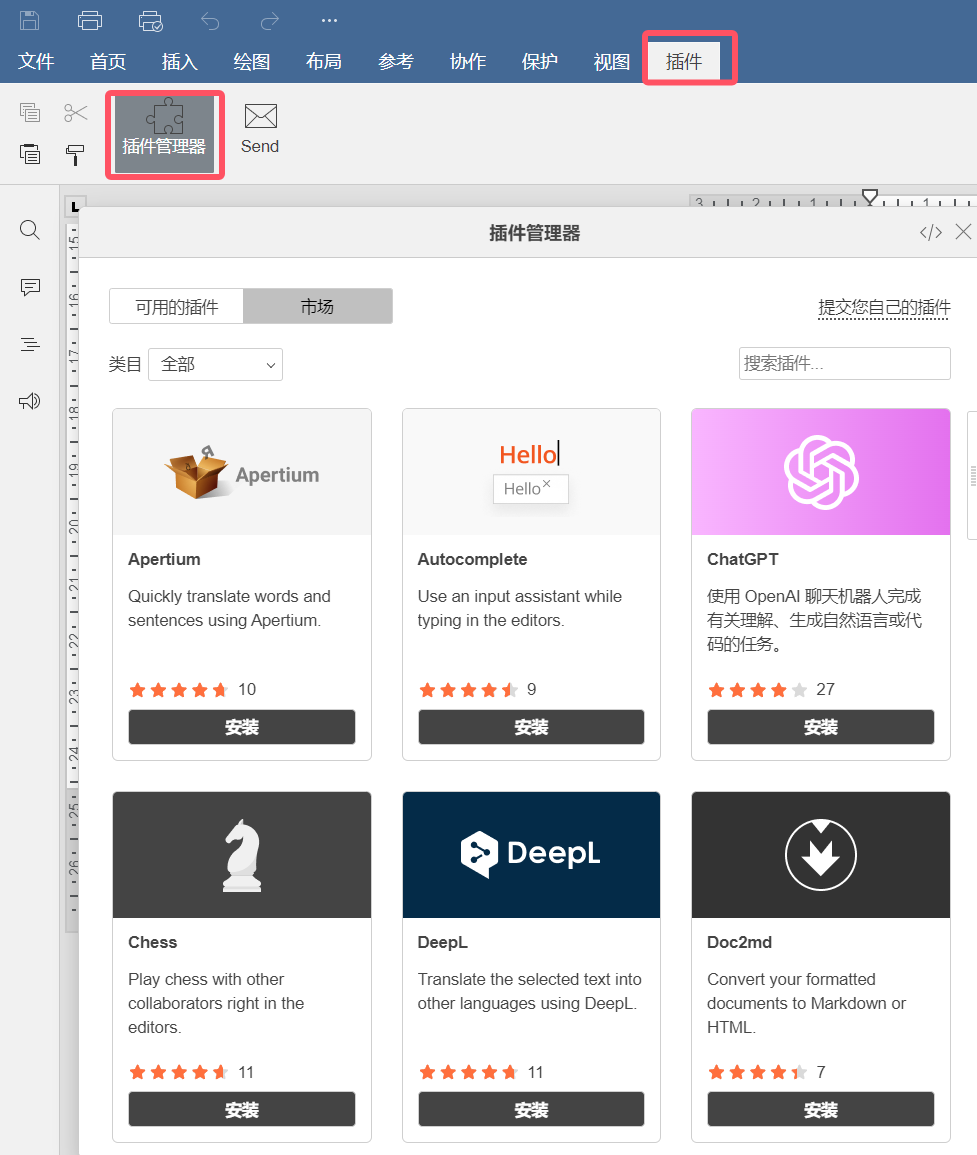This screenshot has height=1155, width=977.
Task: Open the developer mode code icon
Action: 931,233
